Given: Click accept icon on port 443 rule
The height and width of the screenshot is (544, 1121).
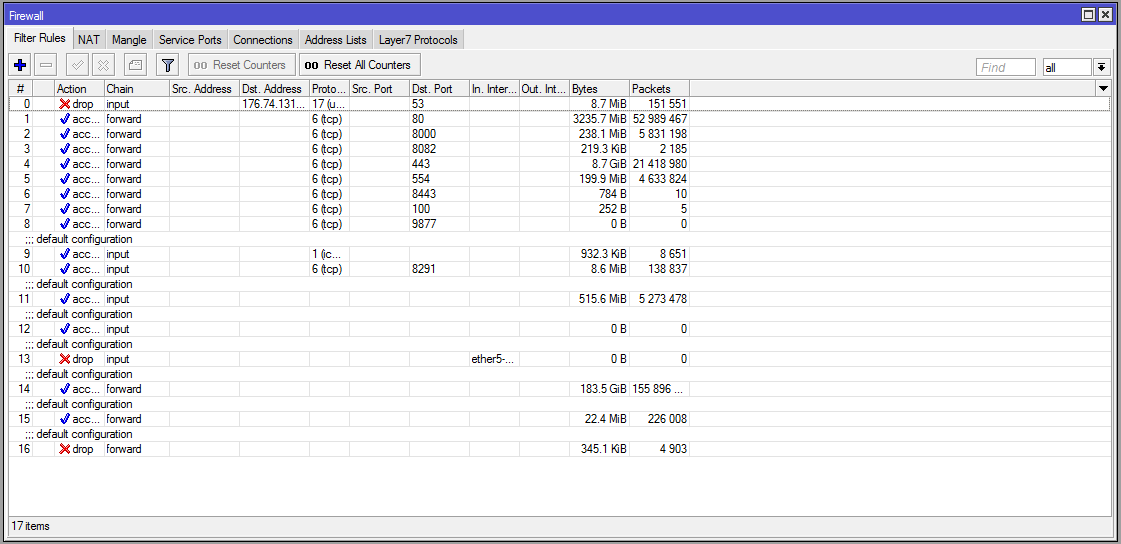Looking at the screenshot, I should [64, 164].
